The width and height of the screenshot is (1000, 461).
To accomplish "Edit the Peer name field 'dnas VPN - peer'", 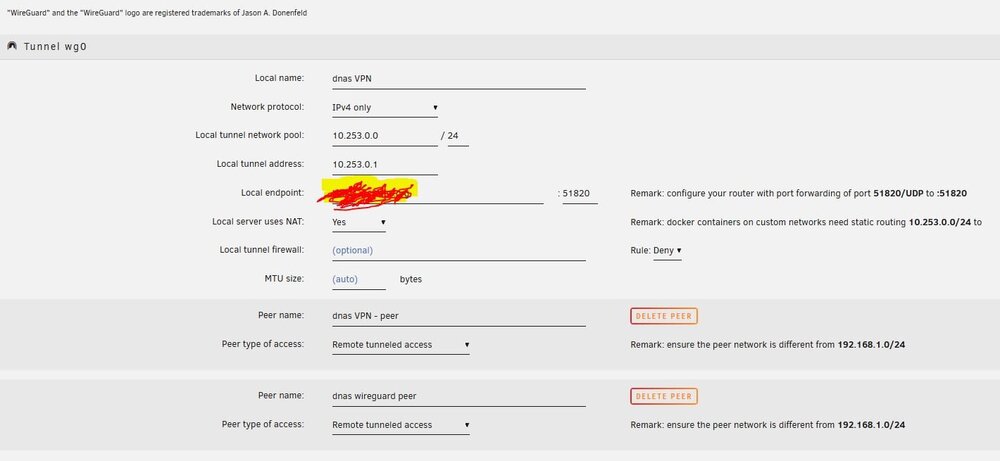I will click(459, 316).
